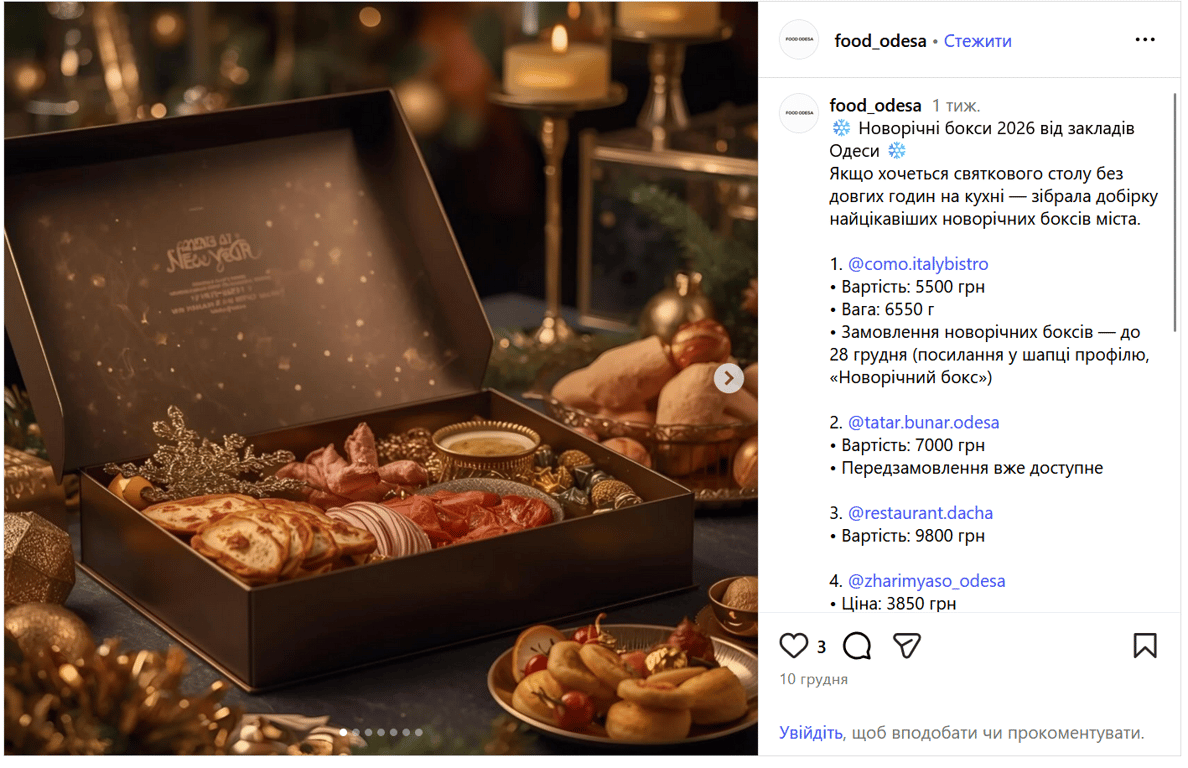Open food_odesa username in header
Screen dimensions: 1188x768
(880, 41)
